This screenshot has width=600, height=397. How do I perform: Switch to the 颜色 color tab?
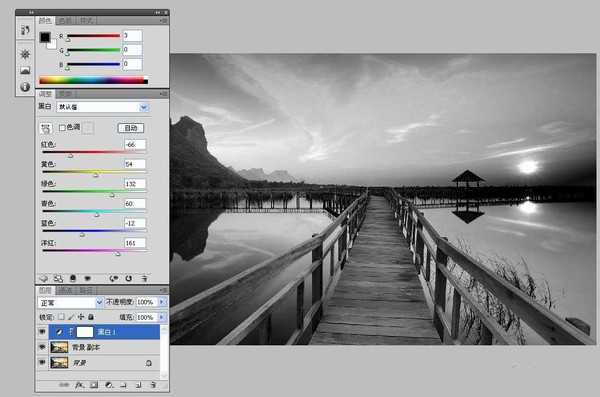[x=45, y=21]
